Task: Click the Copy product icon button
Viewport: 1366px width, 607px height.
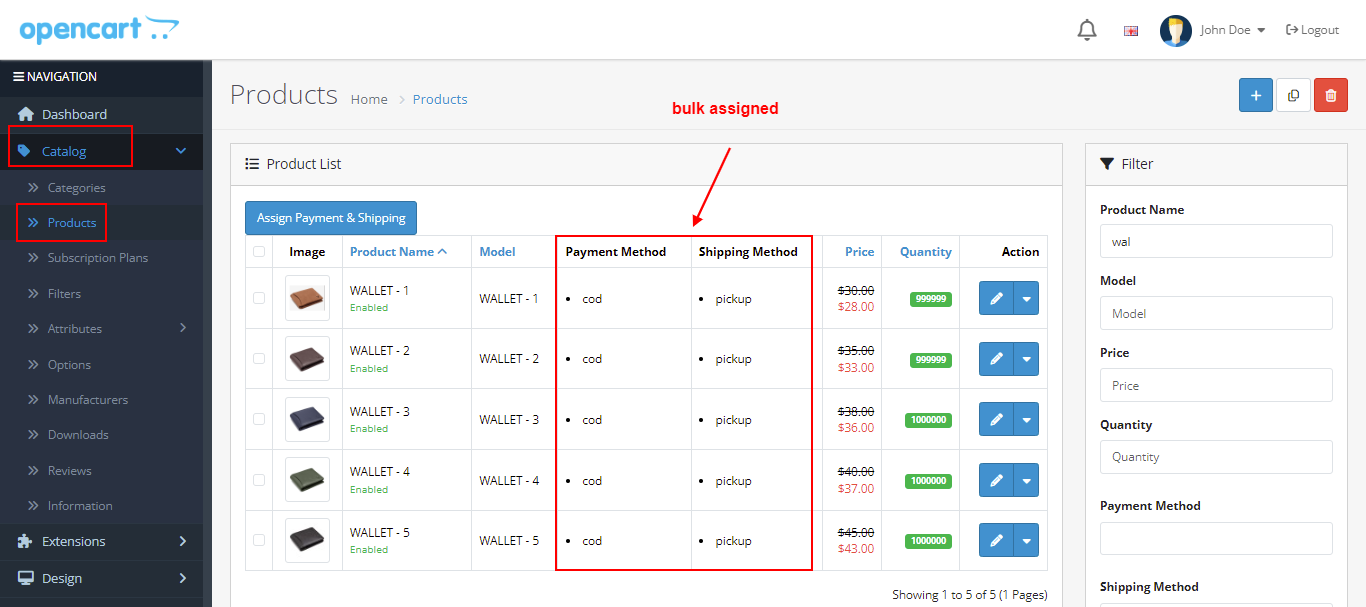Action: pyautogui.click(x=1293, y=95)
